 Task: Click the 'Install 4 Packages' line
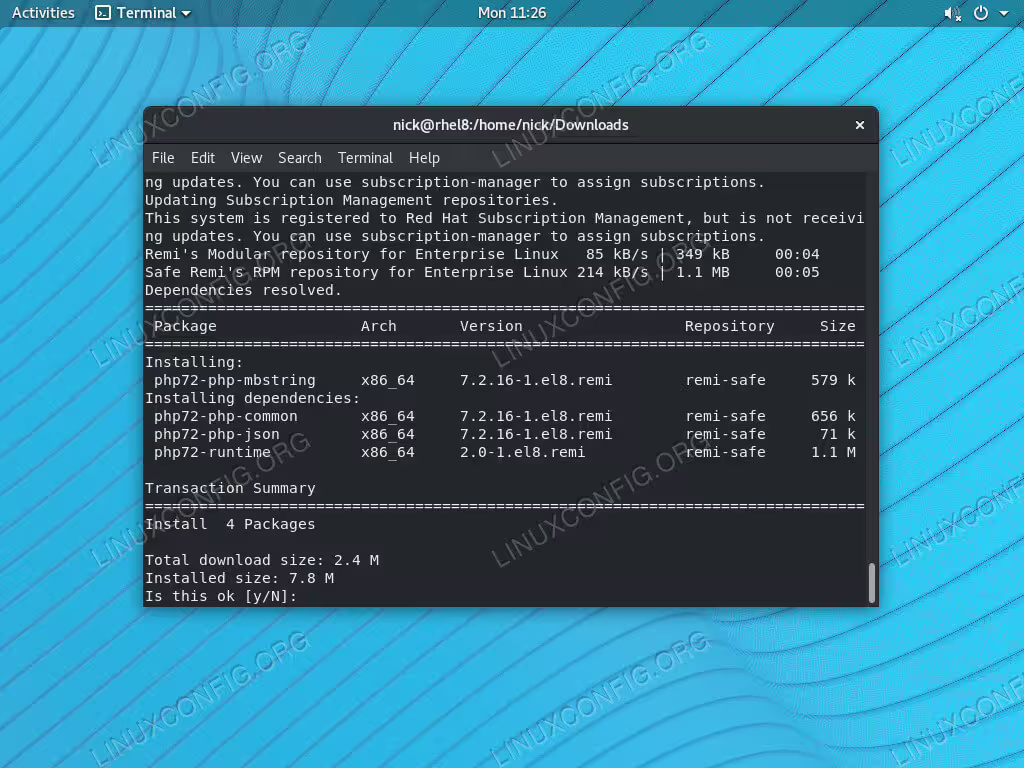(230, 524)
